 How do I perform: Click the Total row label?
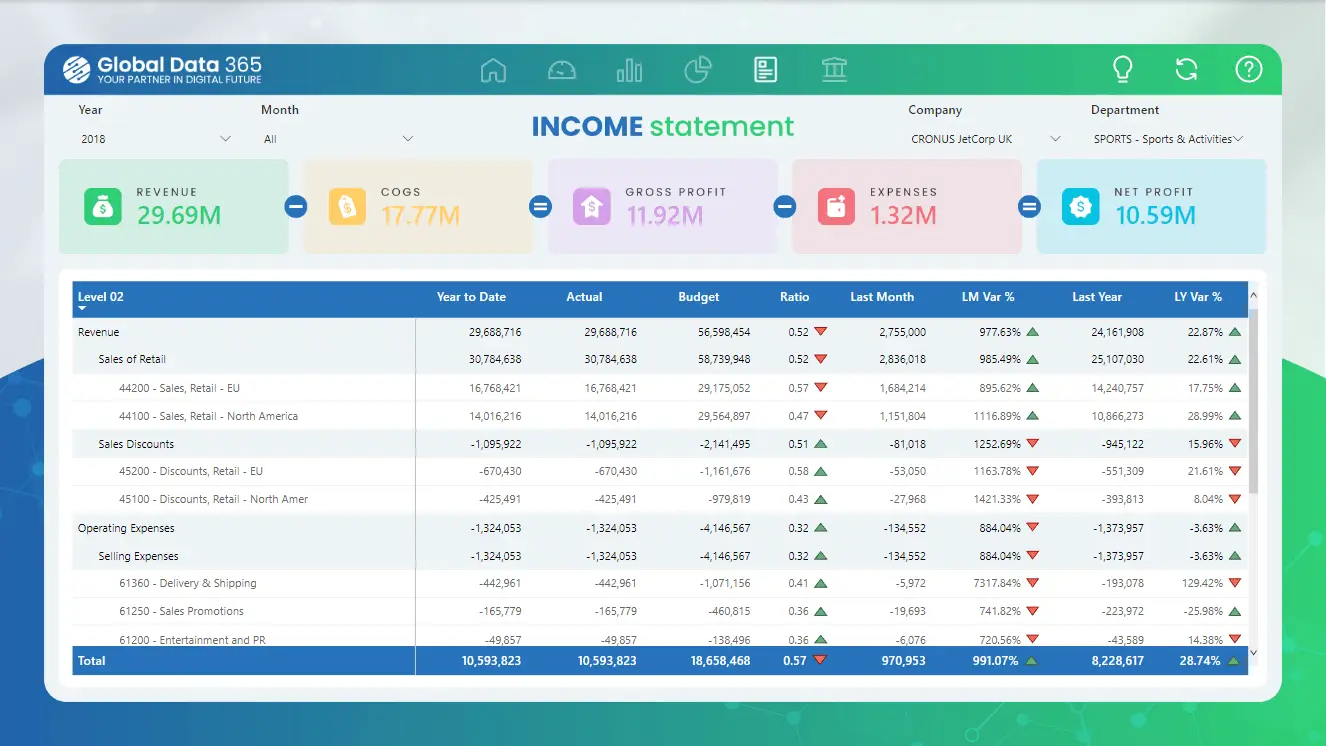91,661
